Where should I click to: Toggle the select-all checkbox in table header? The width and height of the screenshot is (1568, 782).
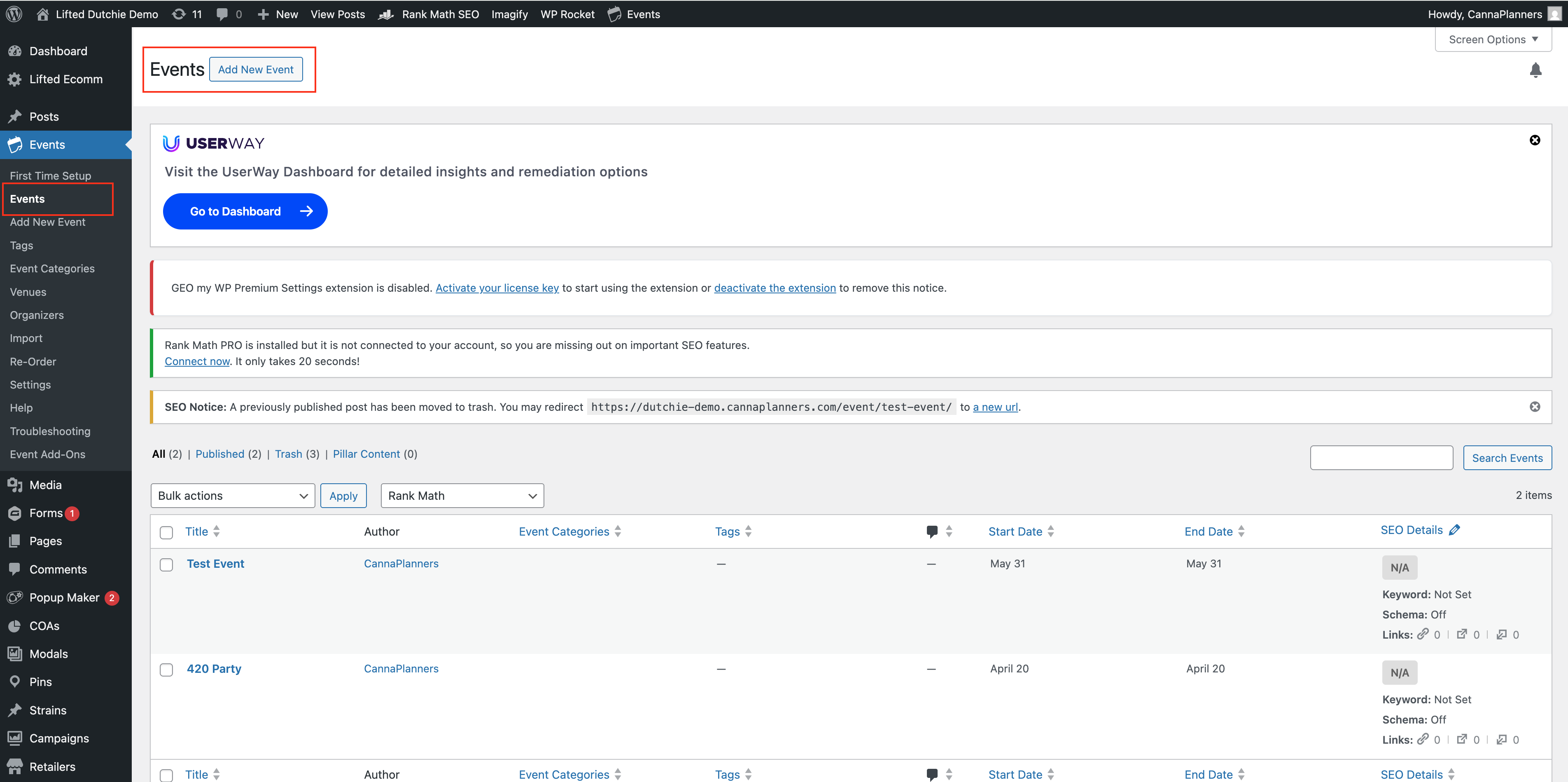[x=166, y=532]
